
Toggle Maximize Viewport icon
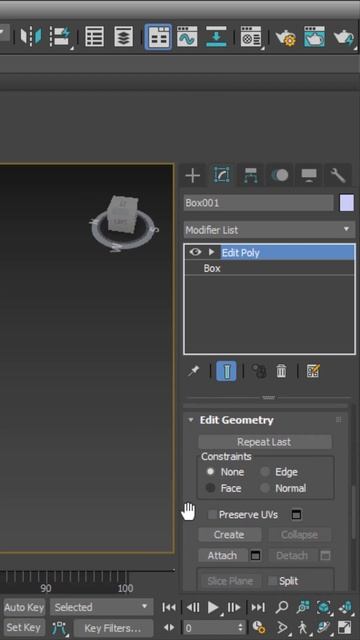(x=345, y=627)
